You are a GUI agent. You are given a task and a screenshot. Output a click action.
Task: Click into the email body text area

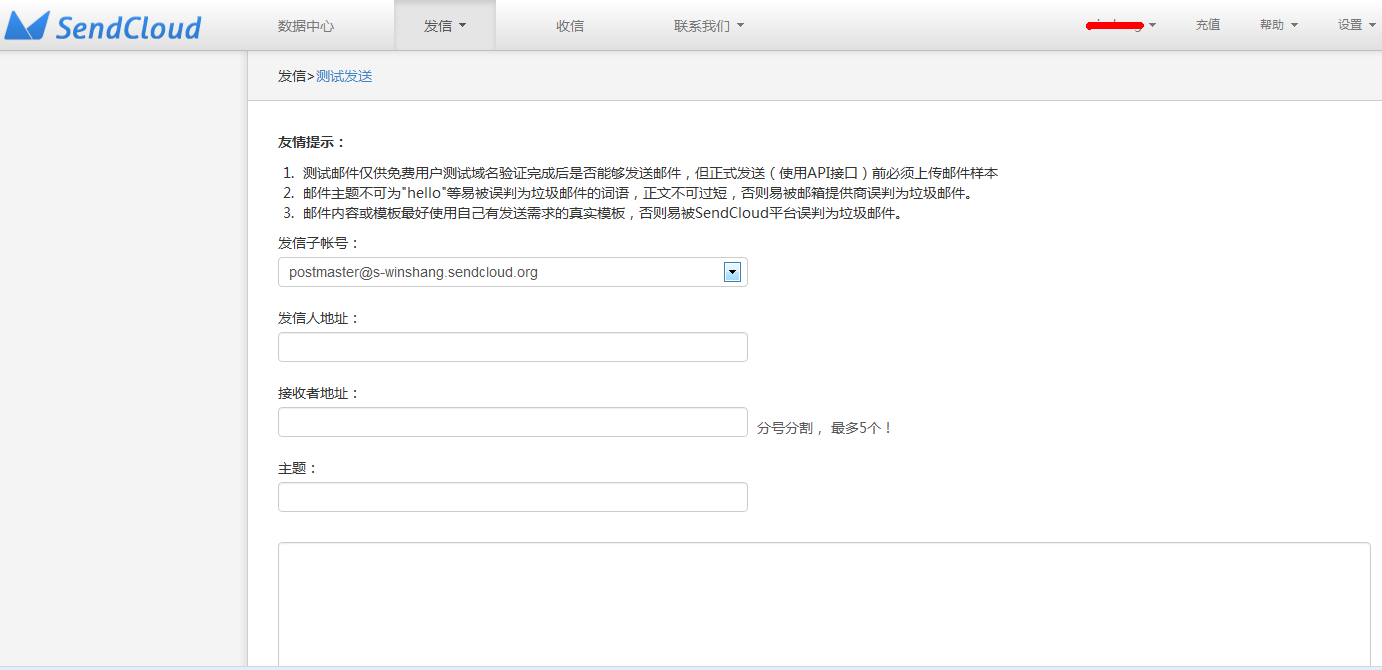point(824,605)
